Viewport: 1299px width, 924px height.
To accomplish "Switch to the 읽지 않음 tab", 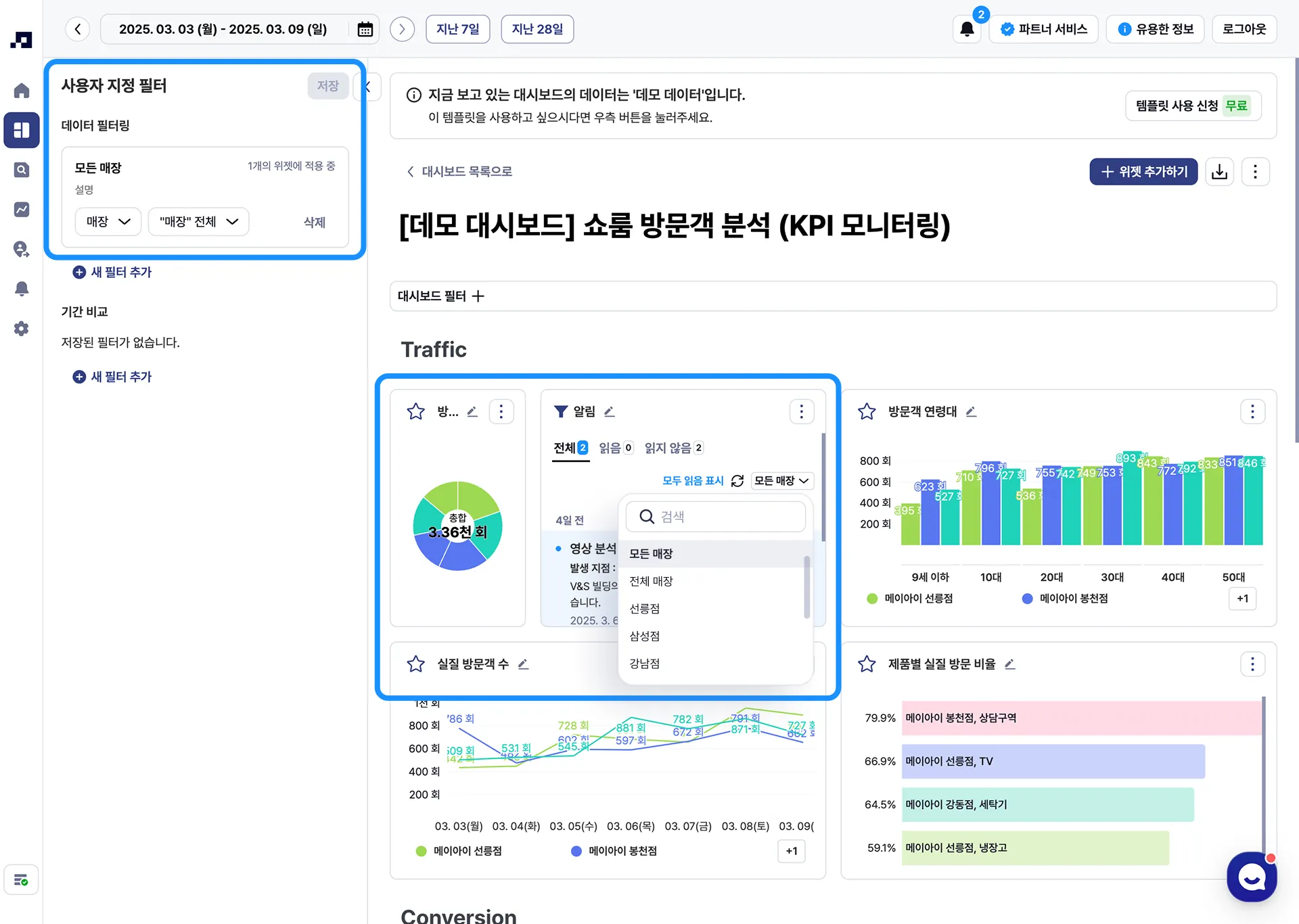I will coord(673,448).
